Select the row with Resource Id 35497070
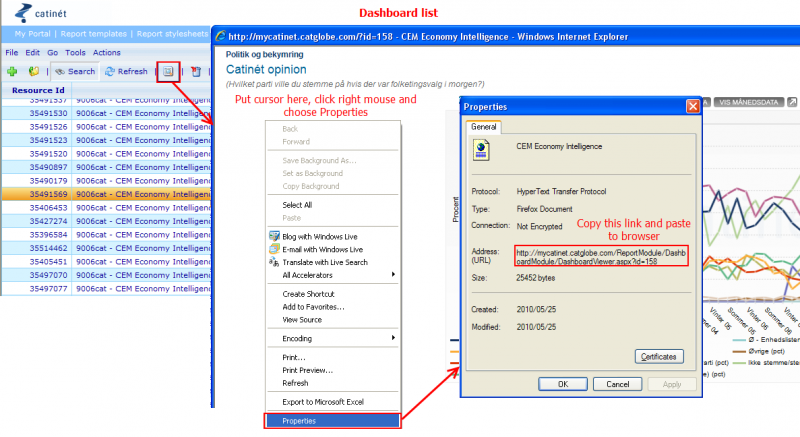This screenshot has height=437, width=800. coord(106,275)
